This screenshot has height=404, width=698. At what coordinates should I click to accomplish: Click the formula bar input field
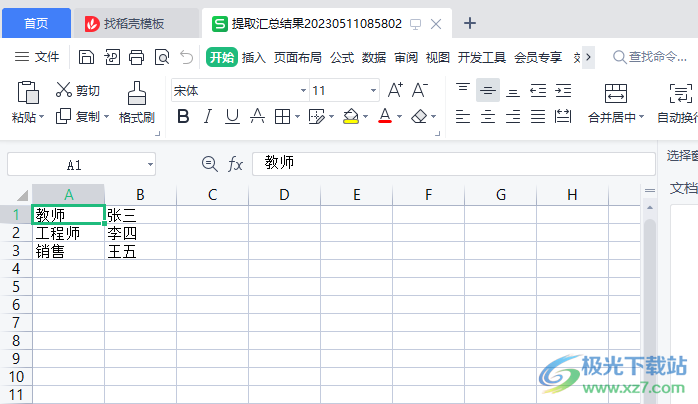pos(454,164)
